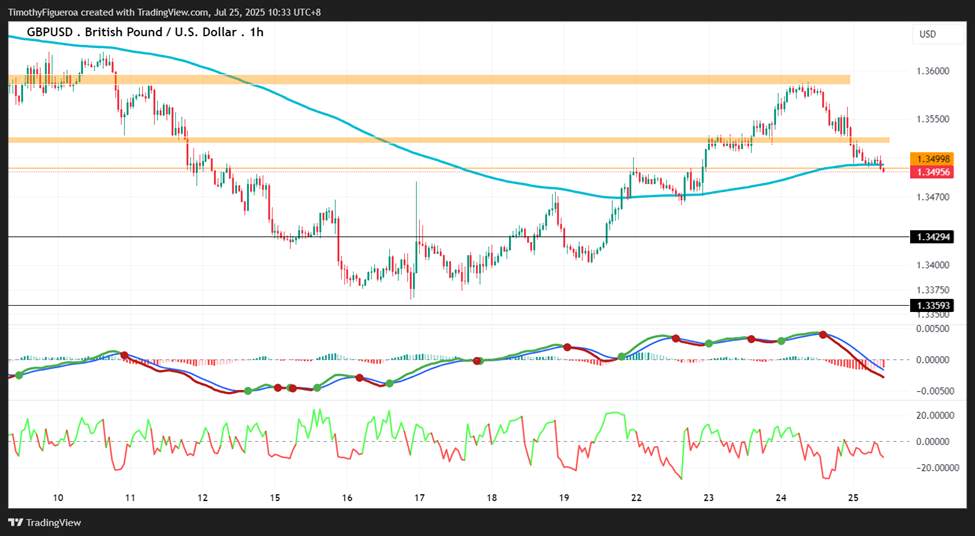
Task: Click the 1.33750 price axis value
Action: [x=933, y=290]
